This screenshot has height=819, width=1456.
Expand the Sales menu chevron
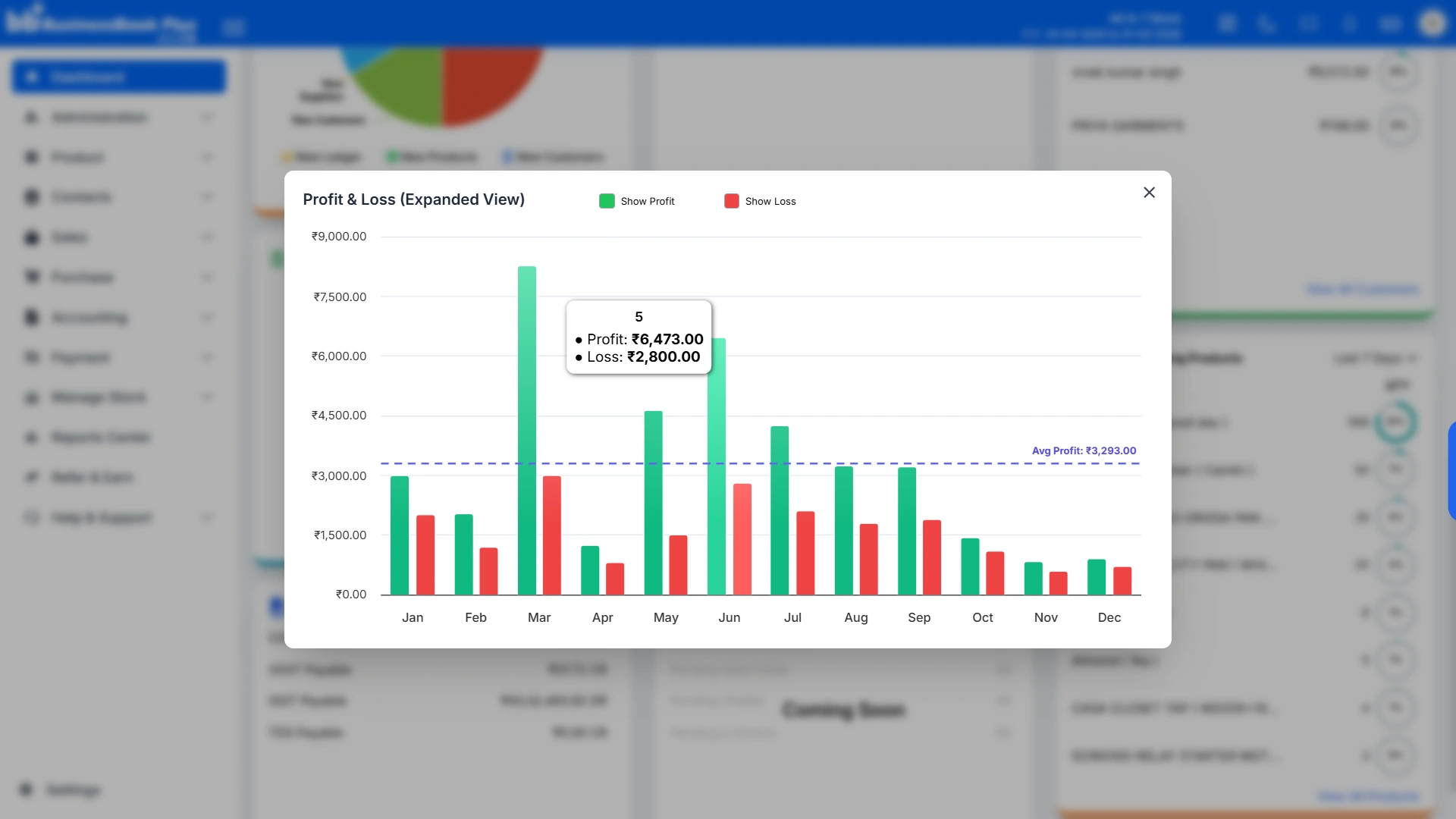click(207, 237)
